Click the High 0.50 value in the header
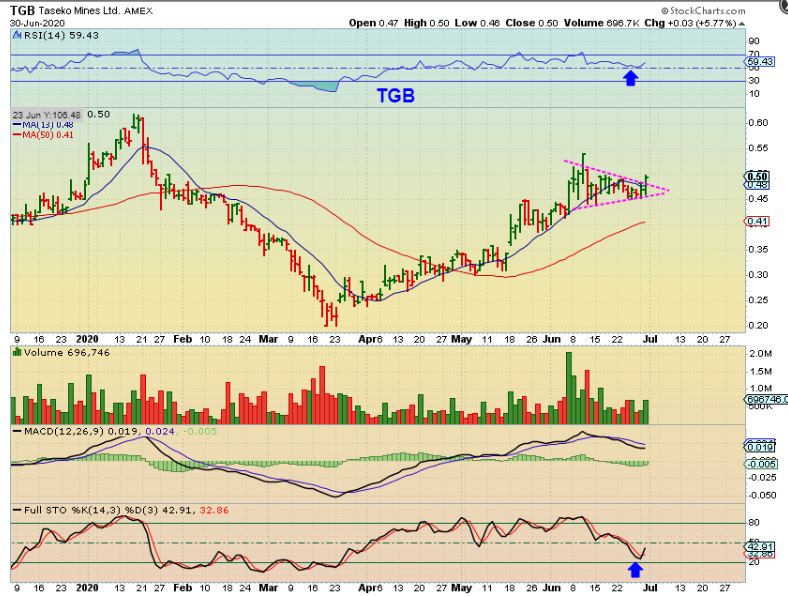 point(426,23)
